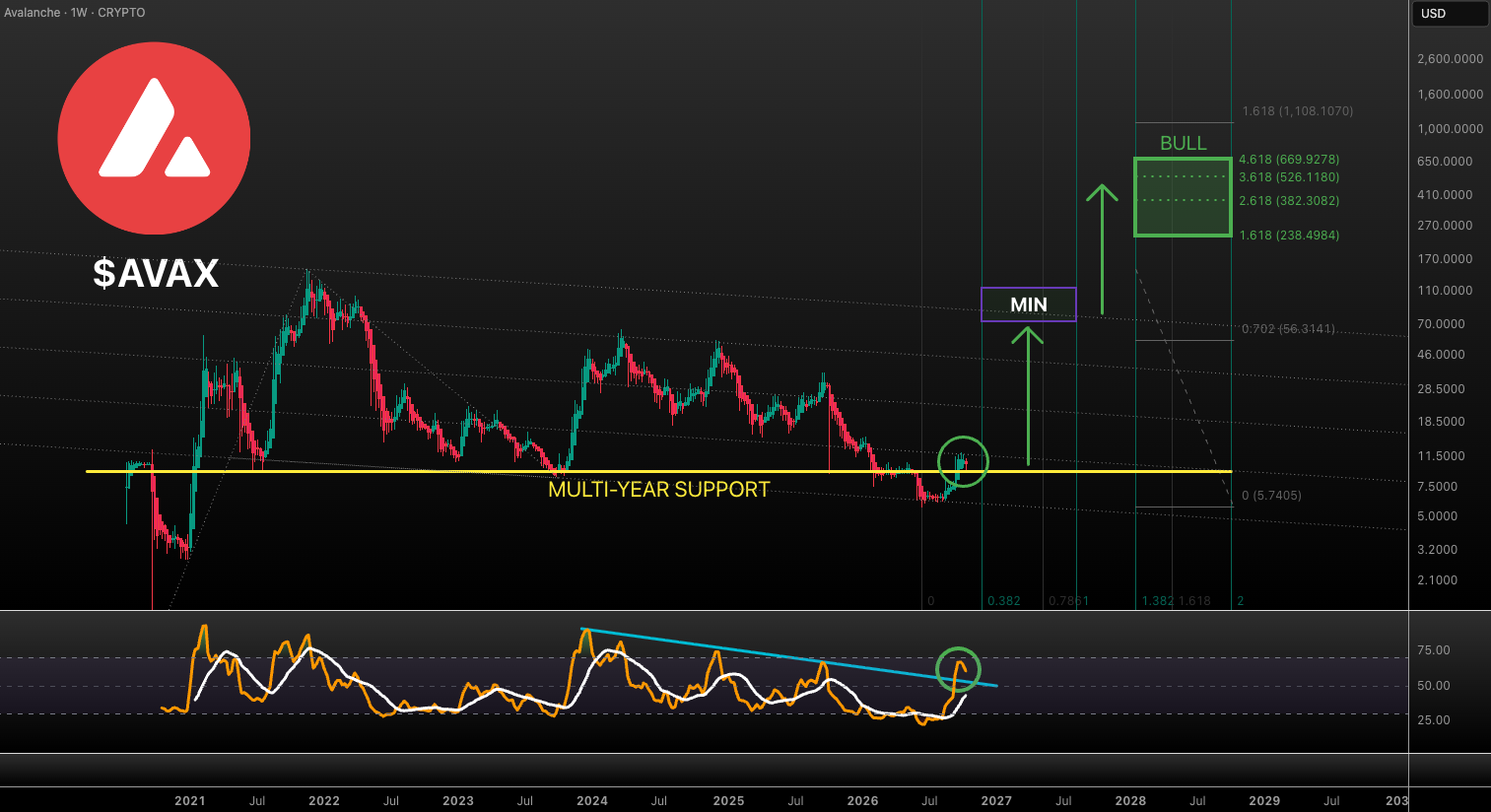
Task: Click 2026 on the time axis
Action: [863, 801]
